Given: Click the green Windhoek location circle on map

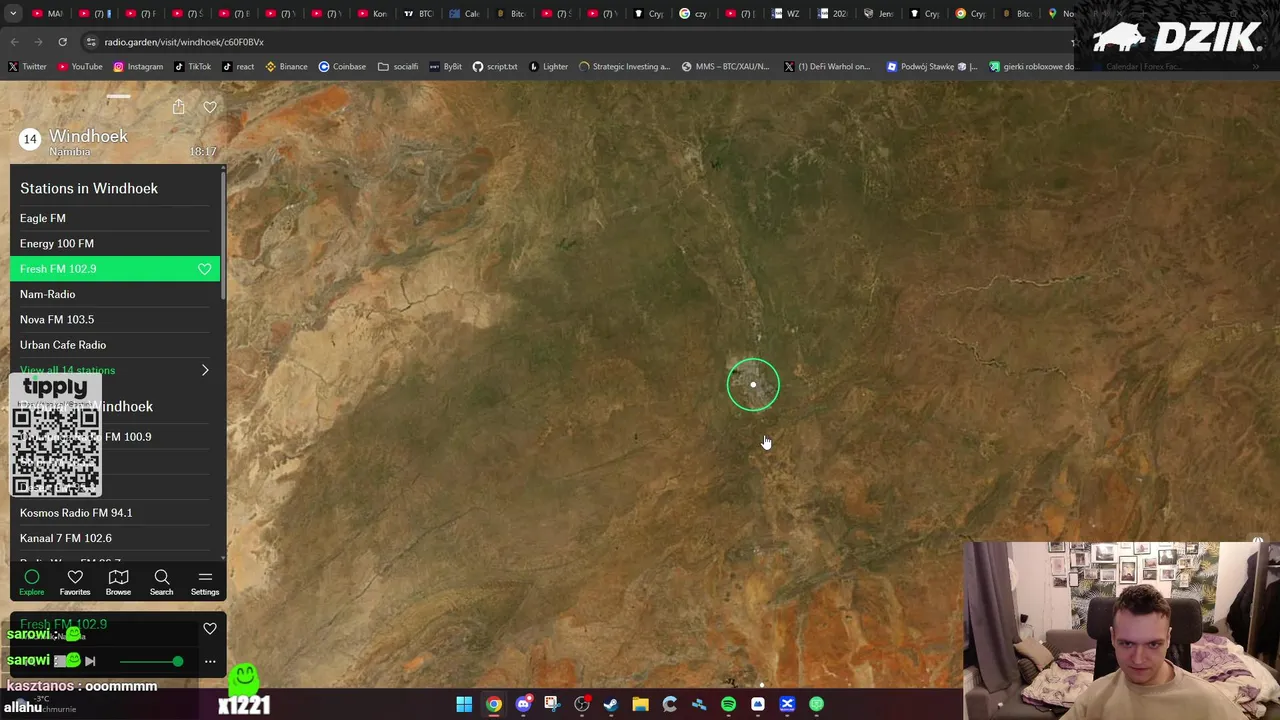Looking at the screenshot, I should pos(753,385).
